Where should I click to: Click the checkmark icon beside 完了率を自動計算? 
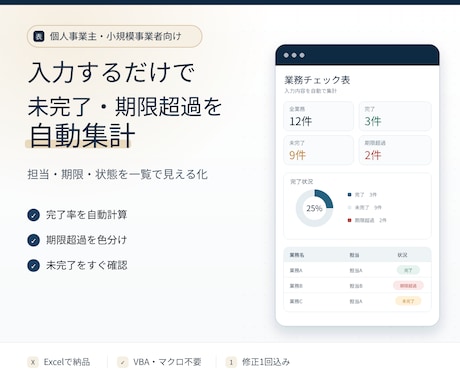tap(33, 215)
